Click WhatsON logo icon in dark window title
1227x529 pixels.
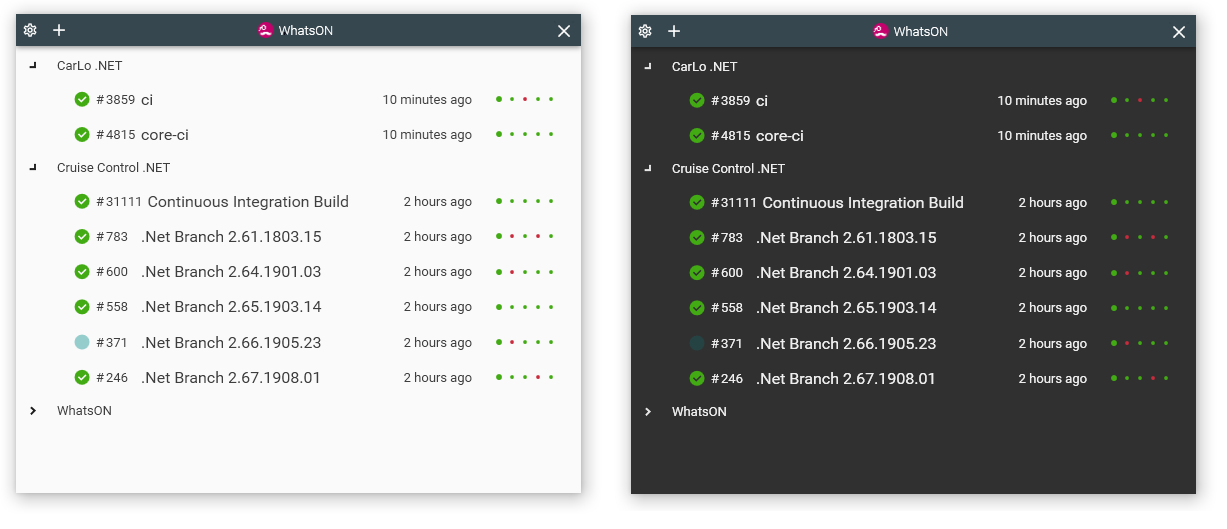point(880,31)
